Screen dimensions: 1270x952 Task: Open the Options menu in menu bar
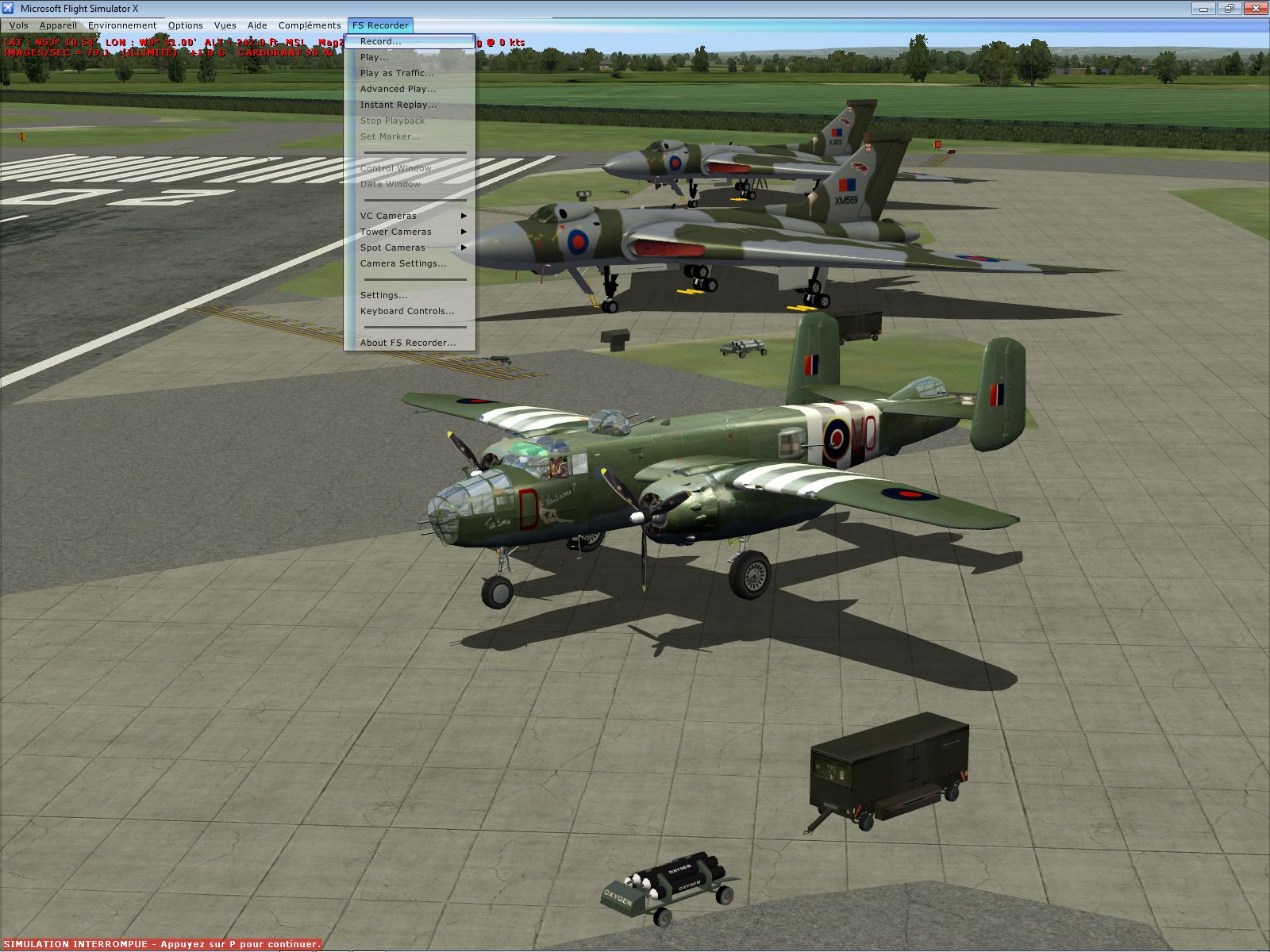185,25
